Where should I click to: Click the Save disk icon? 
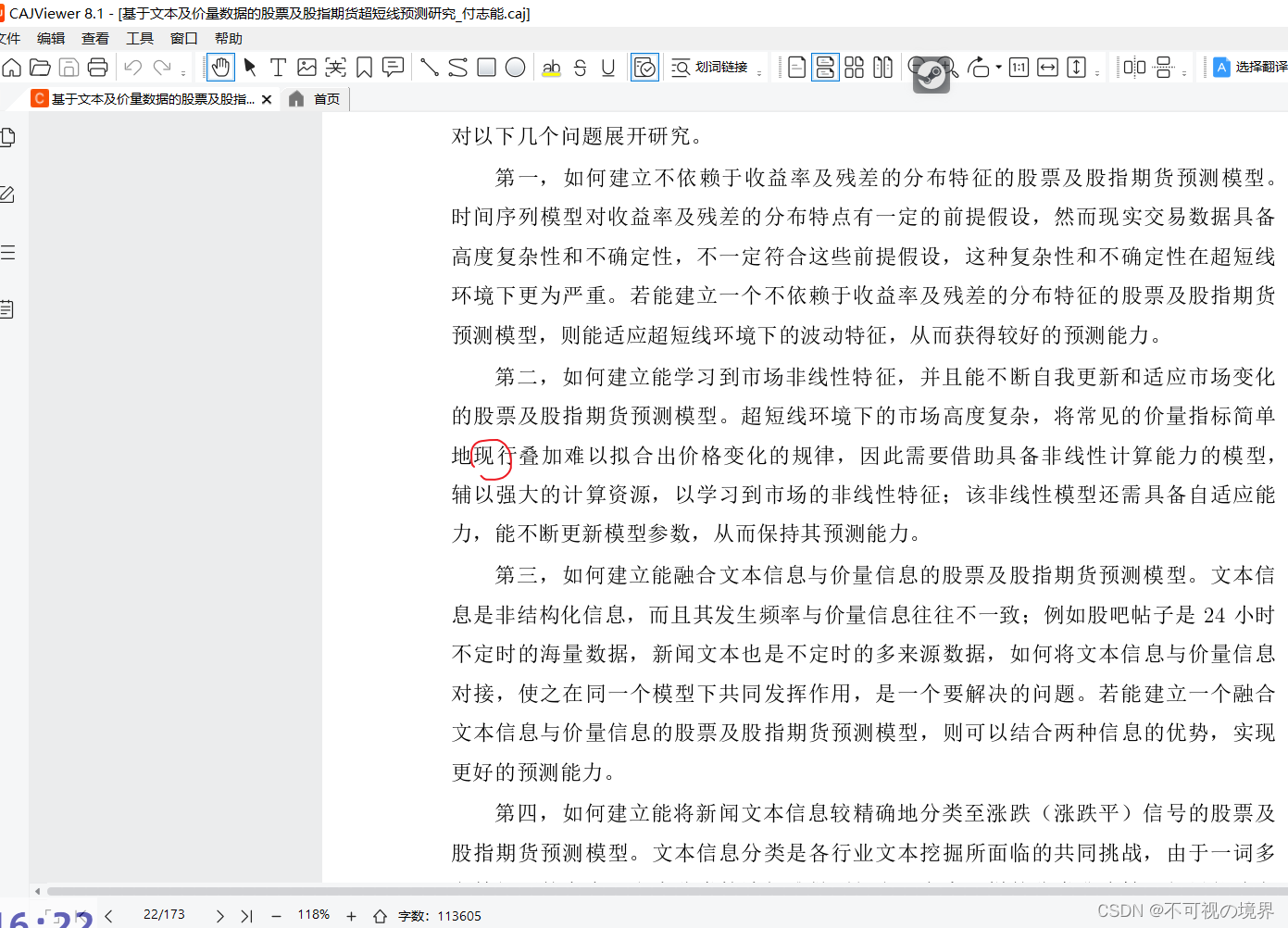[x=69, y=68]
